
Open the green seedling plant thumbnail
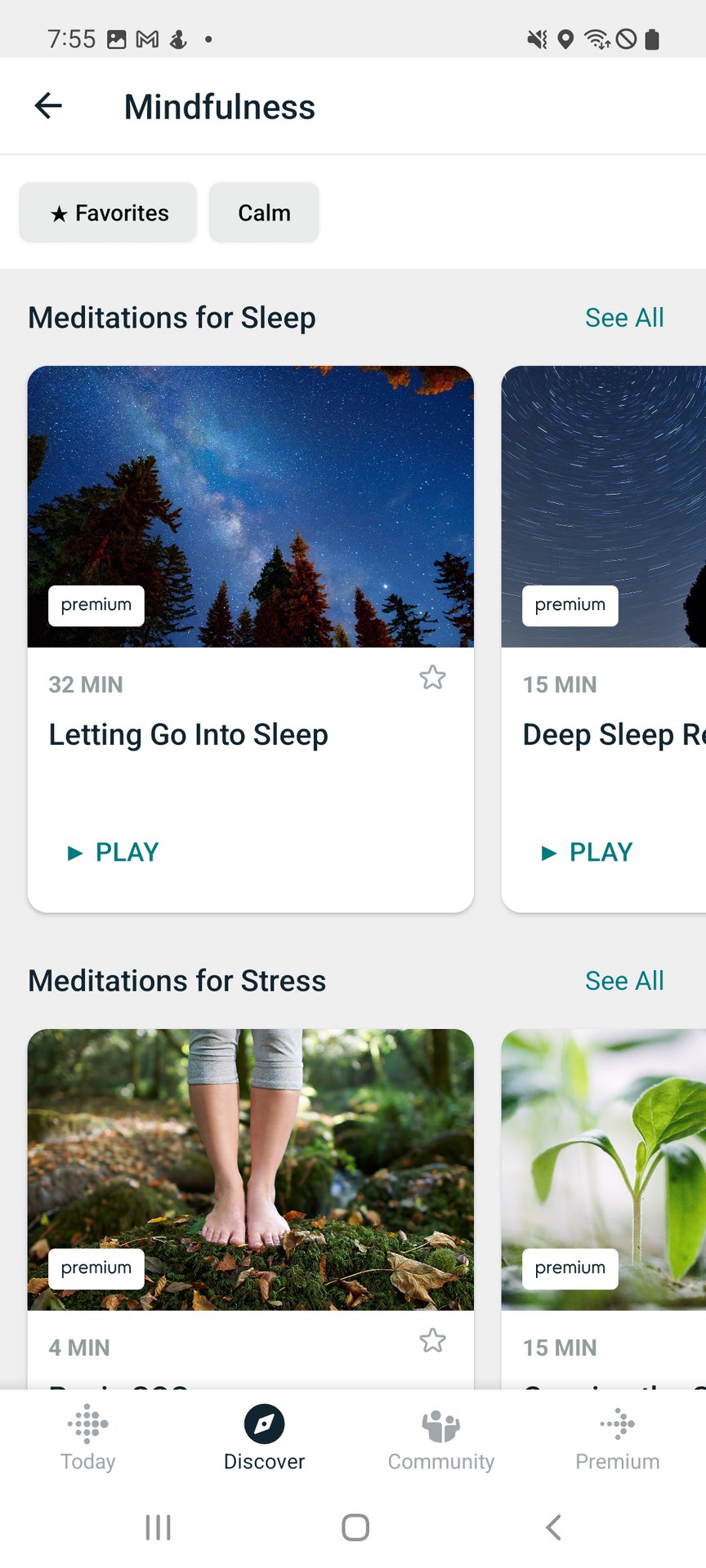tap(604, 1169)
